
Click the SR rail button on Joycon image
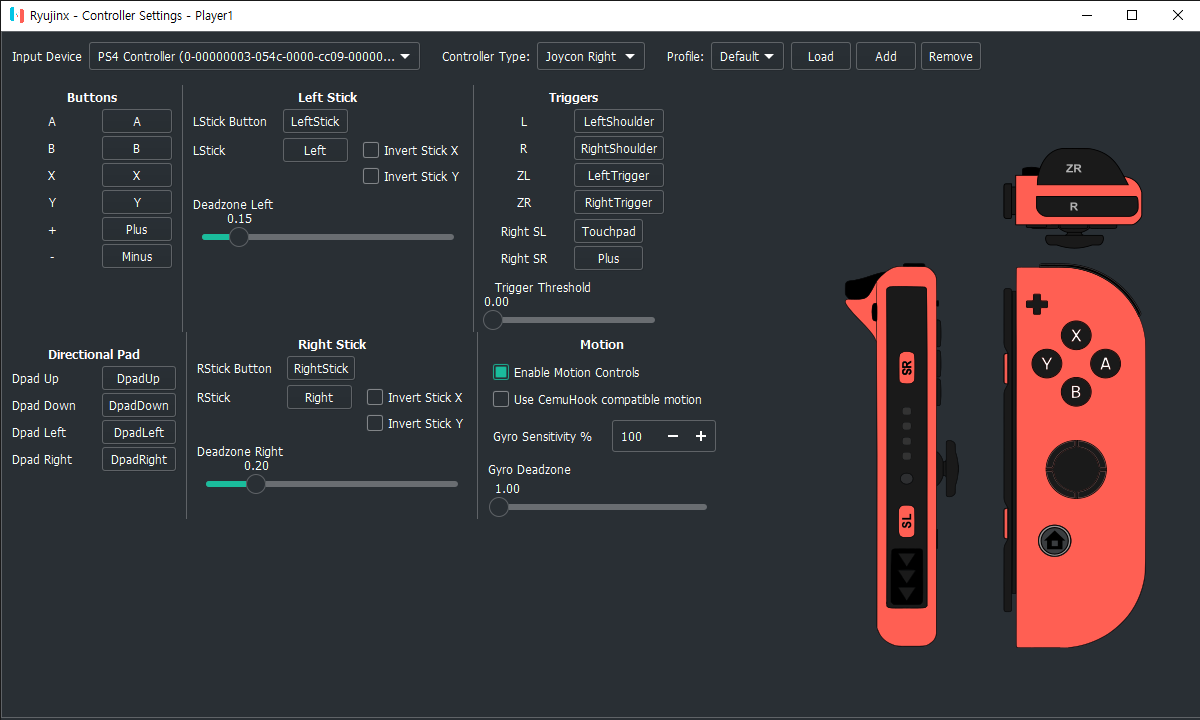pyautogui.click(x=907, y=368)
